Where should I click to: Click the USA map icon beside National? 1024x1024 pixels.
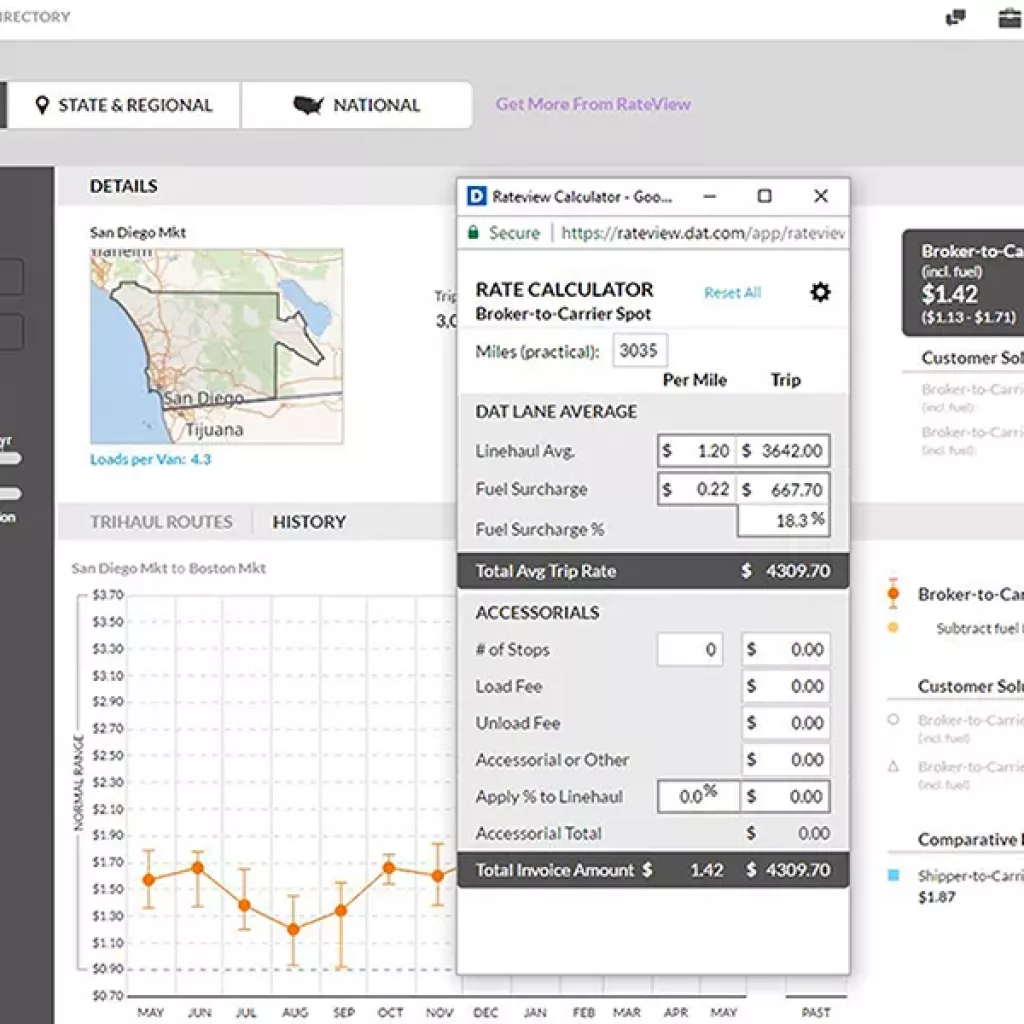(x=308, y=104)
